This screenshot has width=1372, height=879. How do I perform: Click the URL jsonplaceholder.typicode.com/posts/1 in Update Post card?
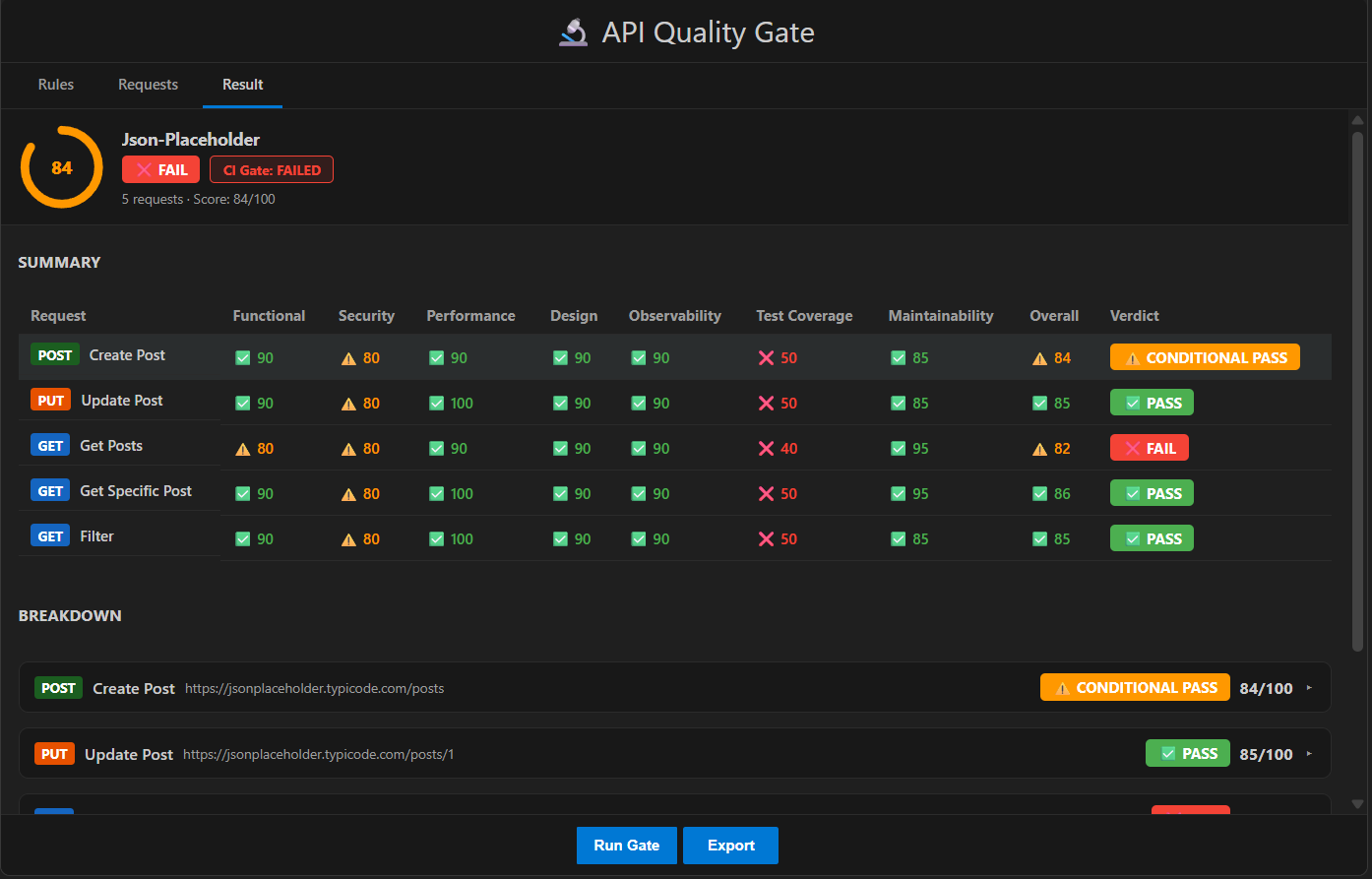pos(319,755)
